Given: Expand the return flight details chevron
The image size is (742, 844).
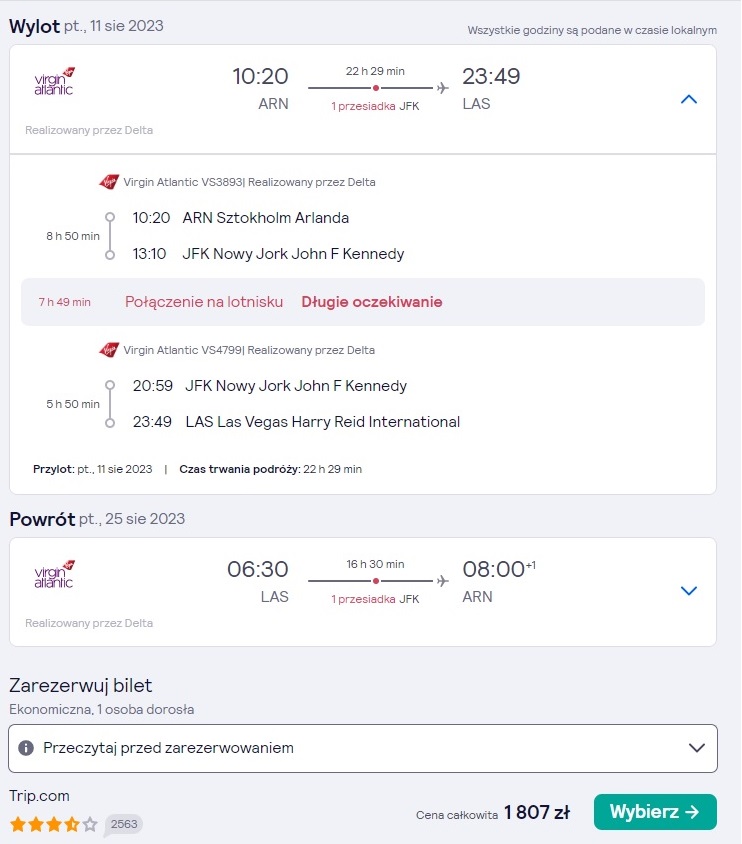Looking at the screenshot, I should 688,590.
